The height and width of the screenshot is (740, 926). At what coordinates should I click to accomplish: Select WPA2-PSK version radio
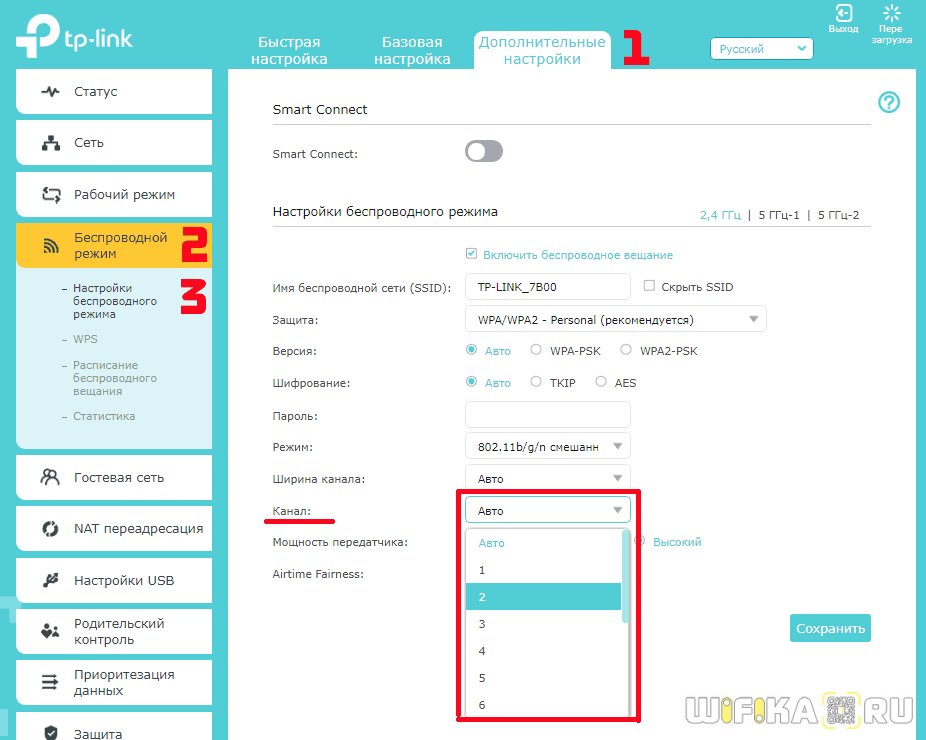coord(625,350)
